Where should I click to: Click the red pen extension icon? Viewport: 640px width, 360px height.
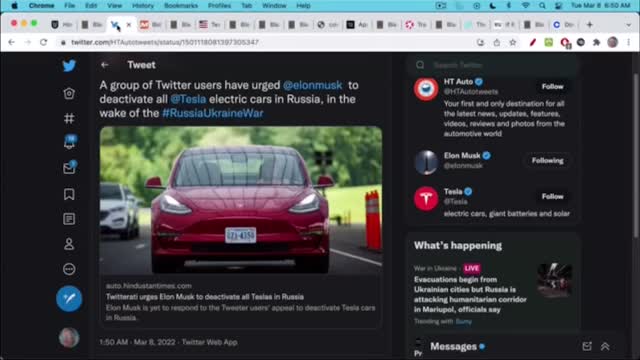pos(533,42)
